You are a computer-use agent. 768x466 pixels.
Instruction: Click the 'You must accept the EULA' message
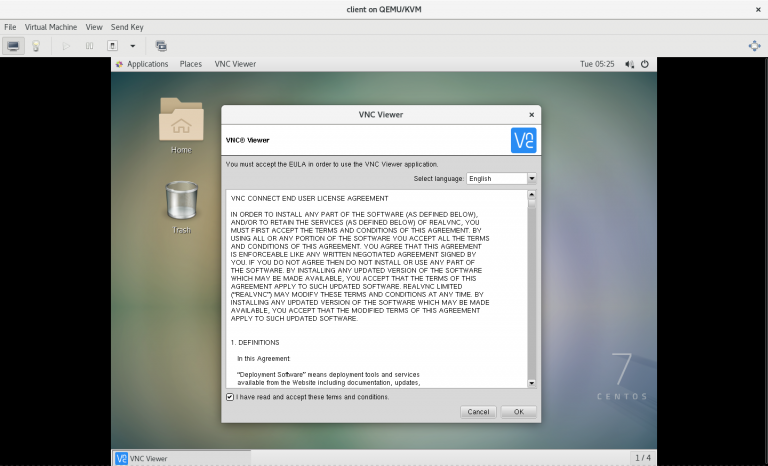coord(332,164)
